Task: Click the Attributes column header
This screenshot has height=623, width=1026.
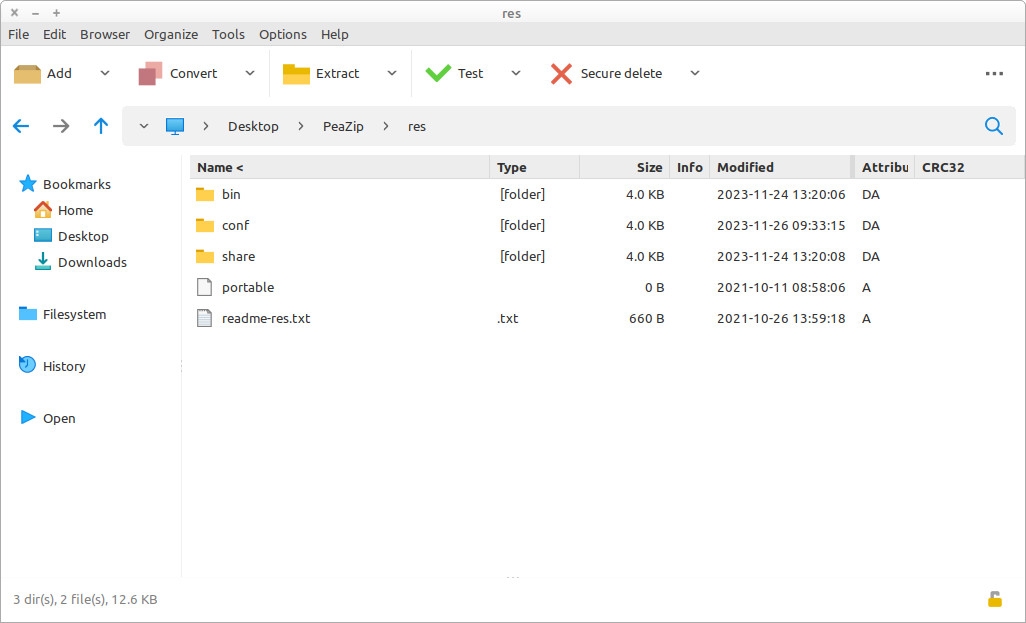Action: pos(884,168)
